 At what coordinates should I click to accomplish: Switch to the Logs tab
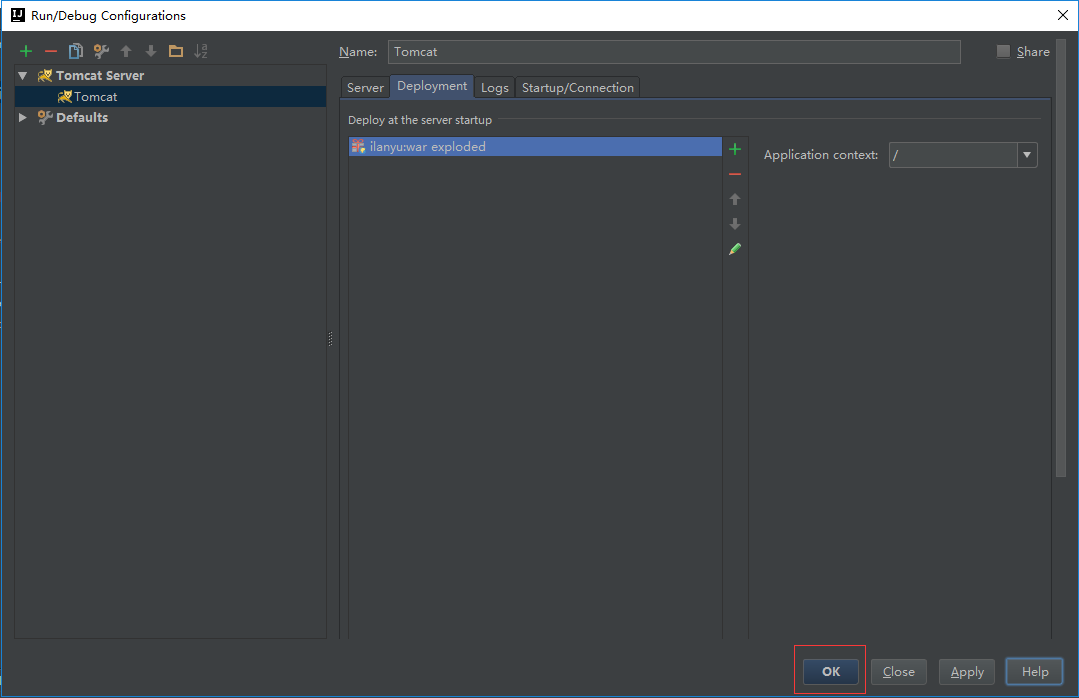494,88
